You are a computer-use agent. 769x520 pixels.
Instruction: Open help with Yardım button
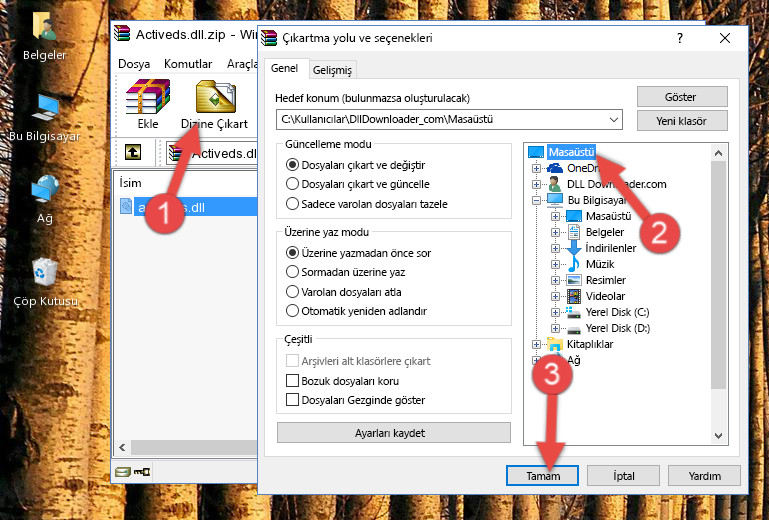(x=704, y=475)
